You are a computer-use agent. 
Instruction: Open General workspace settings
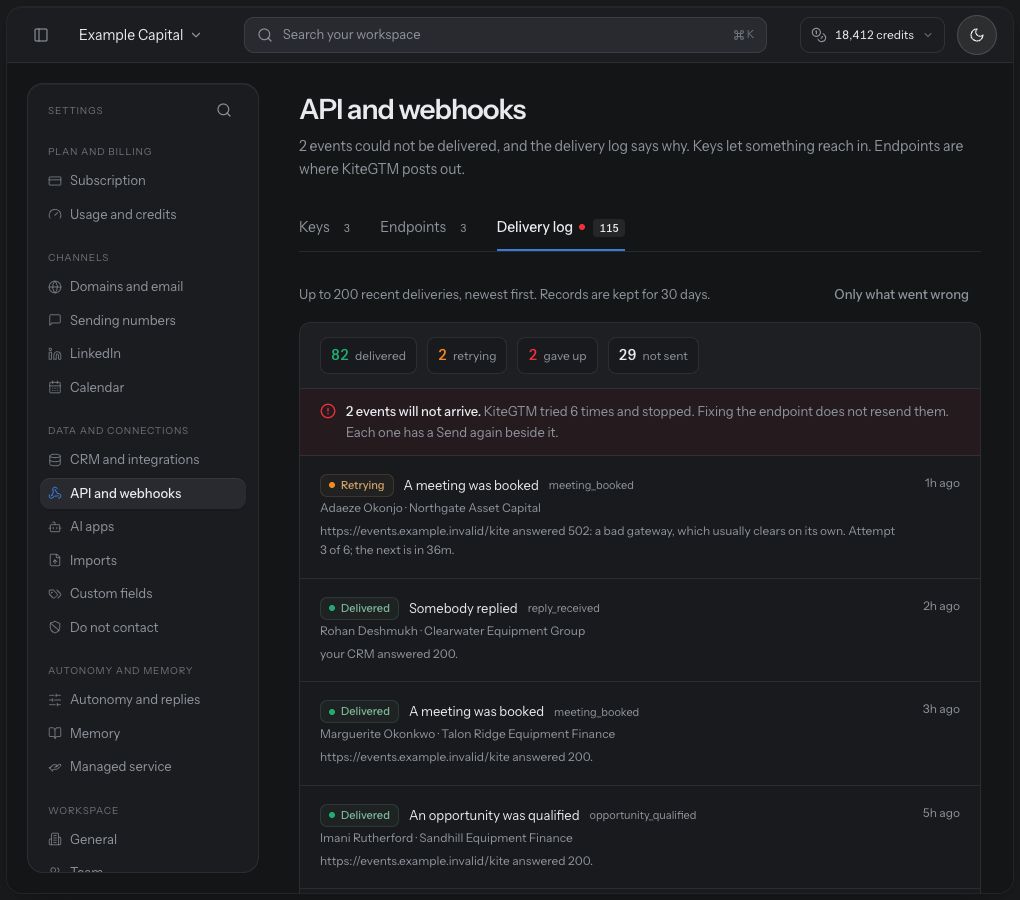(143, 840)
